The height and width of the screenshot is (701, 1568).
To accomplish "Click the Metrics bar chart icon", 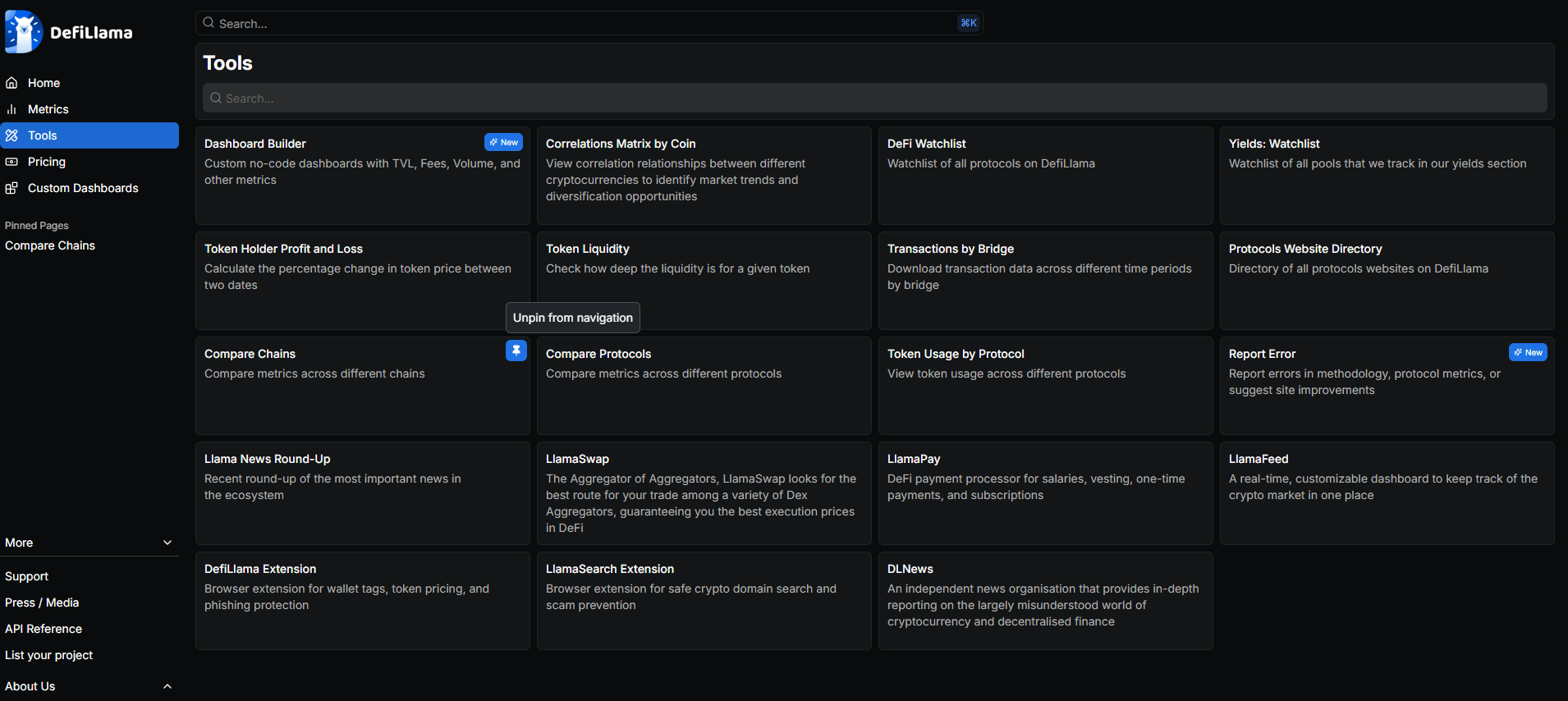I will tap(11, 109).
